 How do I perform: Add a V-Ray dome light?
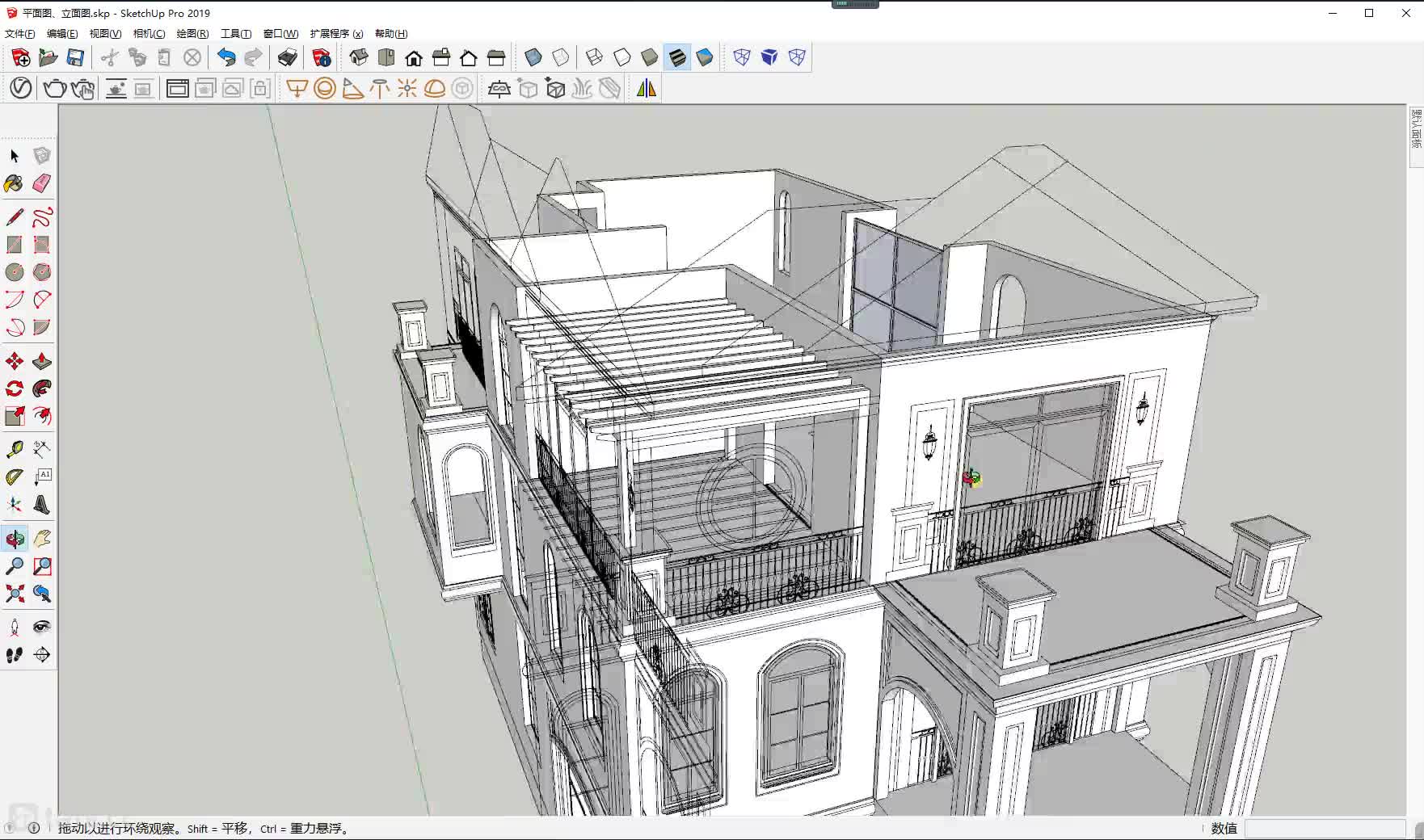tap(435, 88)
